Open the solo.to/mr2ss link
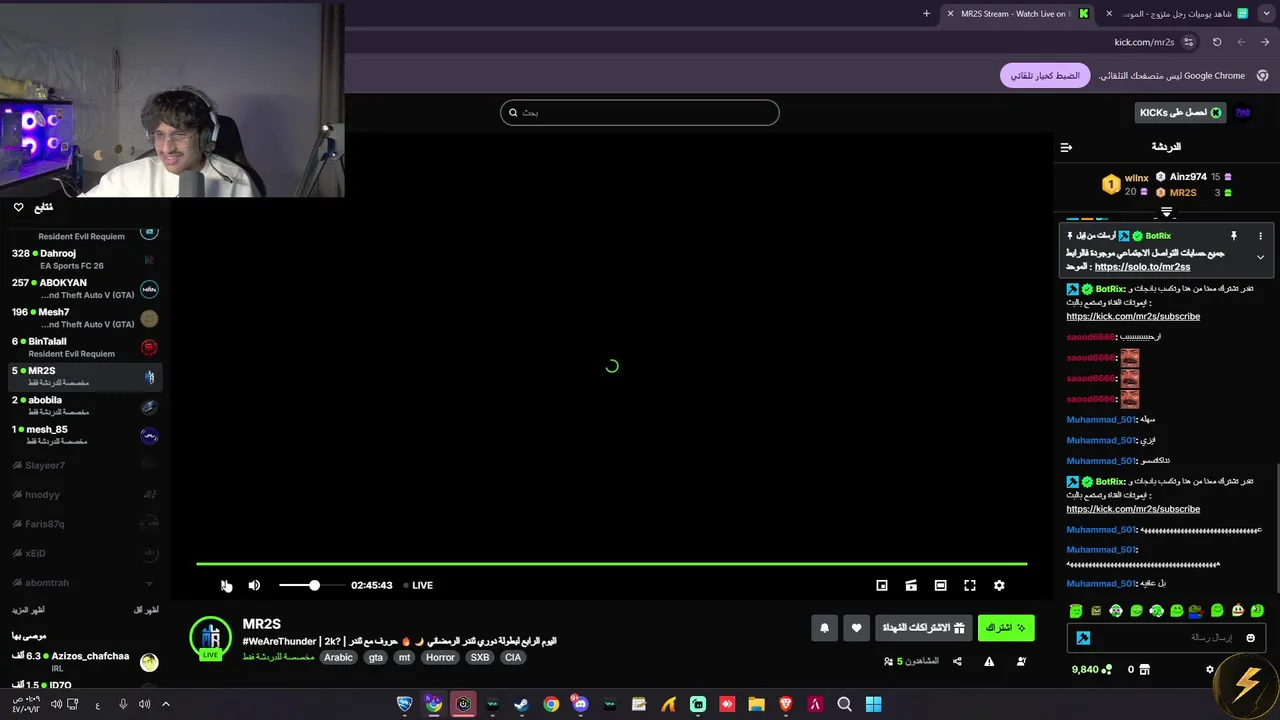 pos(1142,267)
